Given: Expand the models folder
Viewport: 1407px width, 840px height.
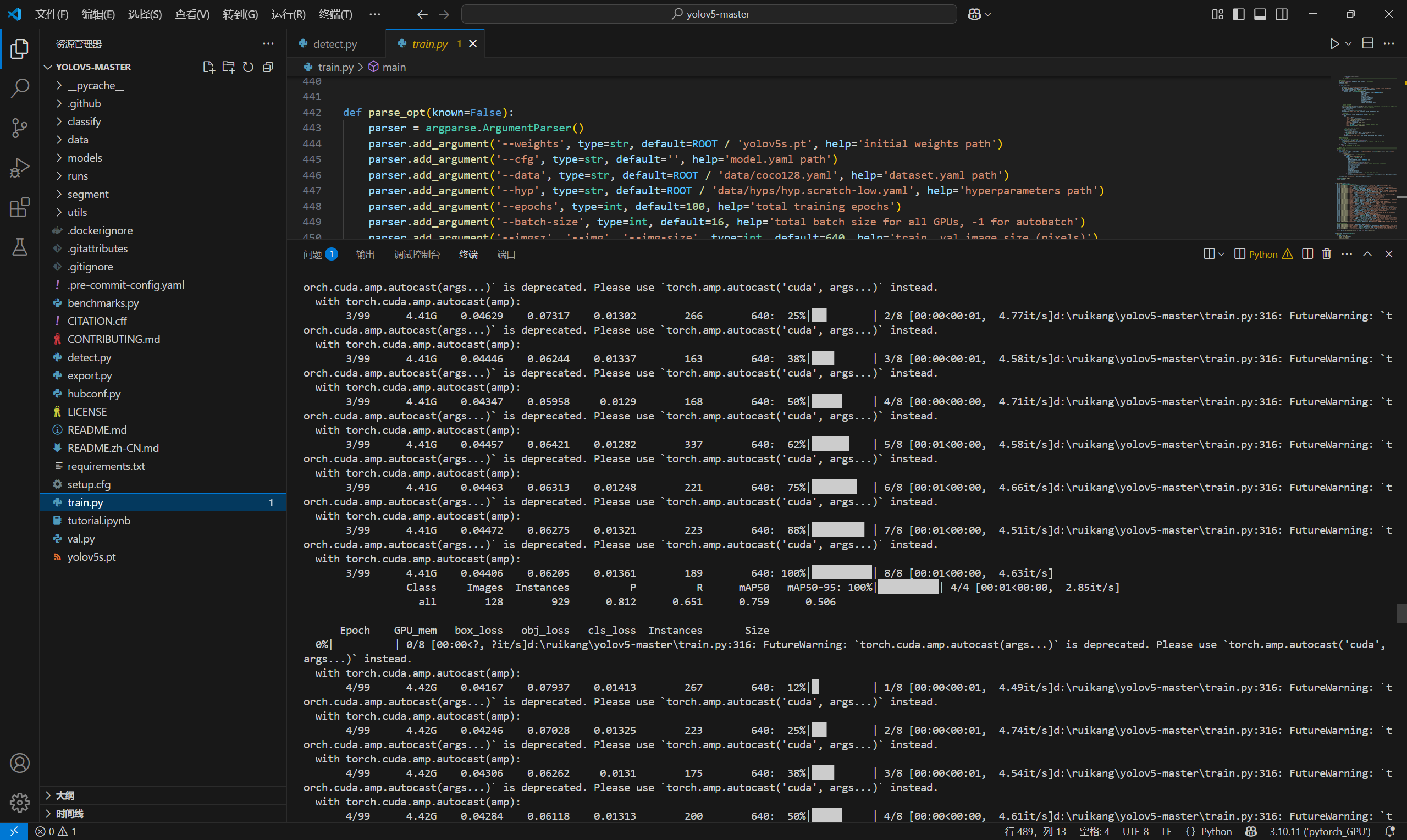Looking at the screenshot, I should pyautogui.click(x=84, y=158).
